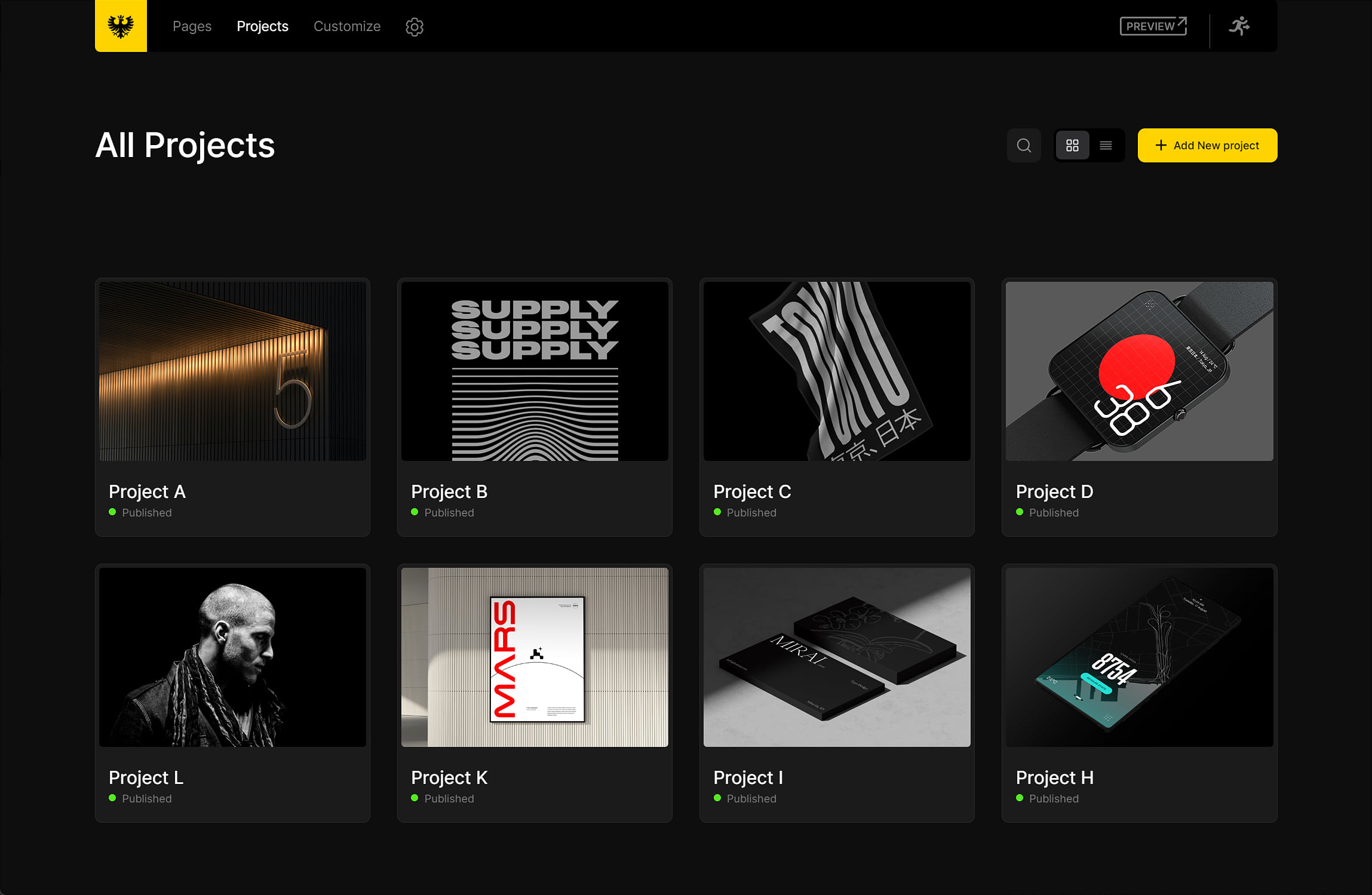Switch to list view layout
The height and width of the screenshot is (895, 1372).
[x=1106, y=145]
